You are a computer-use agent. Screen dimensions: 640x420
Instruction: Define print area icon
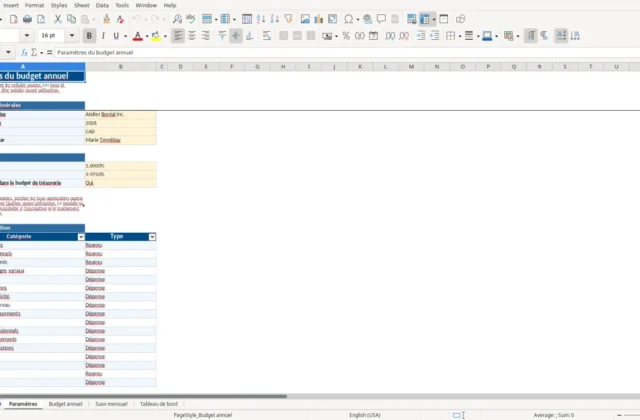coord(411,19)
